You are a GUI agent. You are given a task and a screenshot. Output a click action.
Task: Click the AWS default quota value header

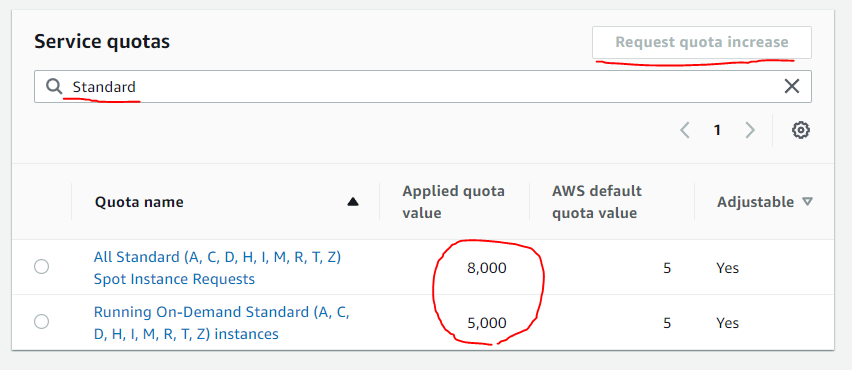[597, 202]
